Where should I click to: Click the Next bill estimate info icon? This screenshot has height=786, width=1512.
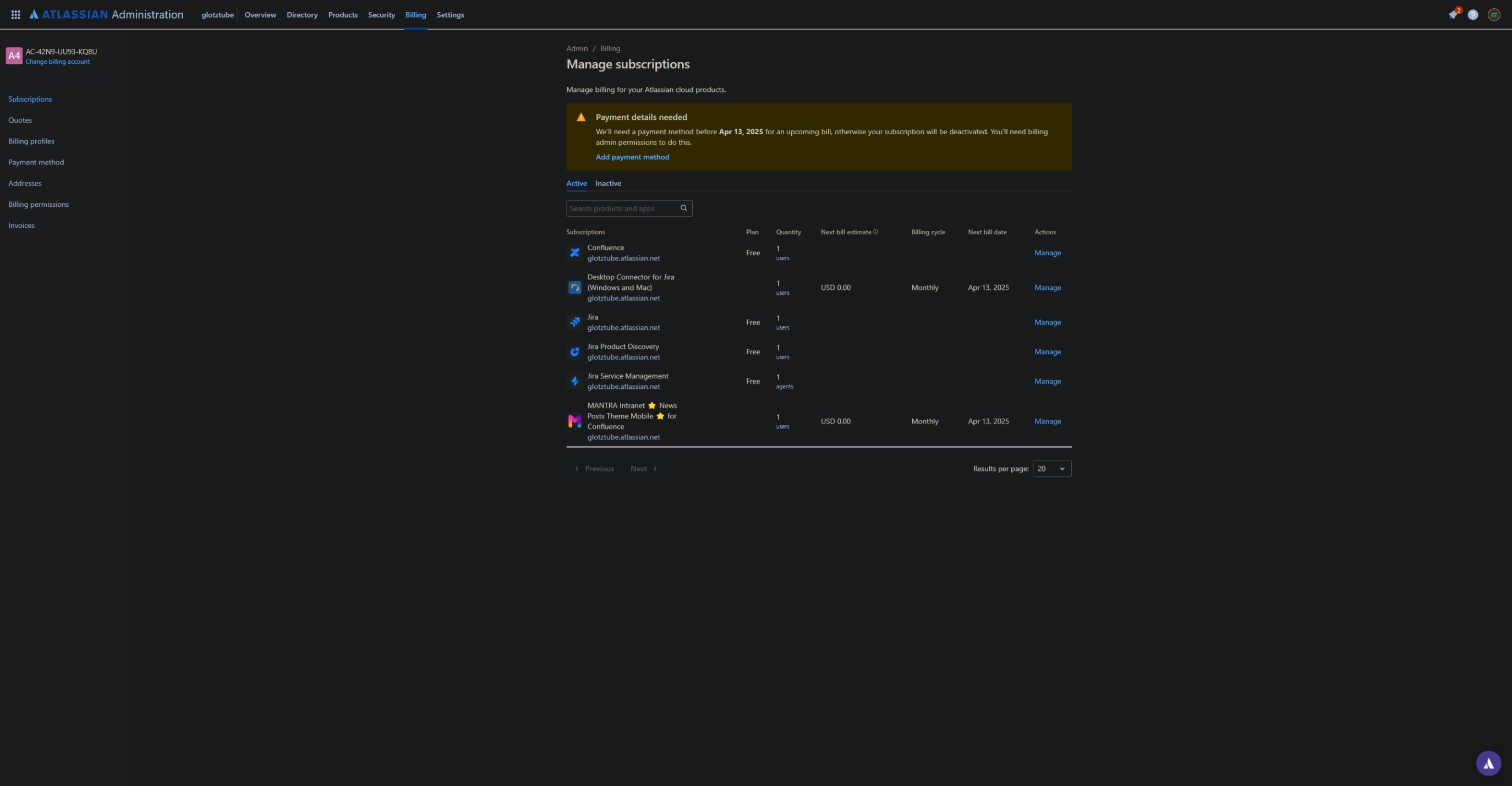pos(876,232)
